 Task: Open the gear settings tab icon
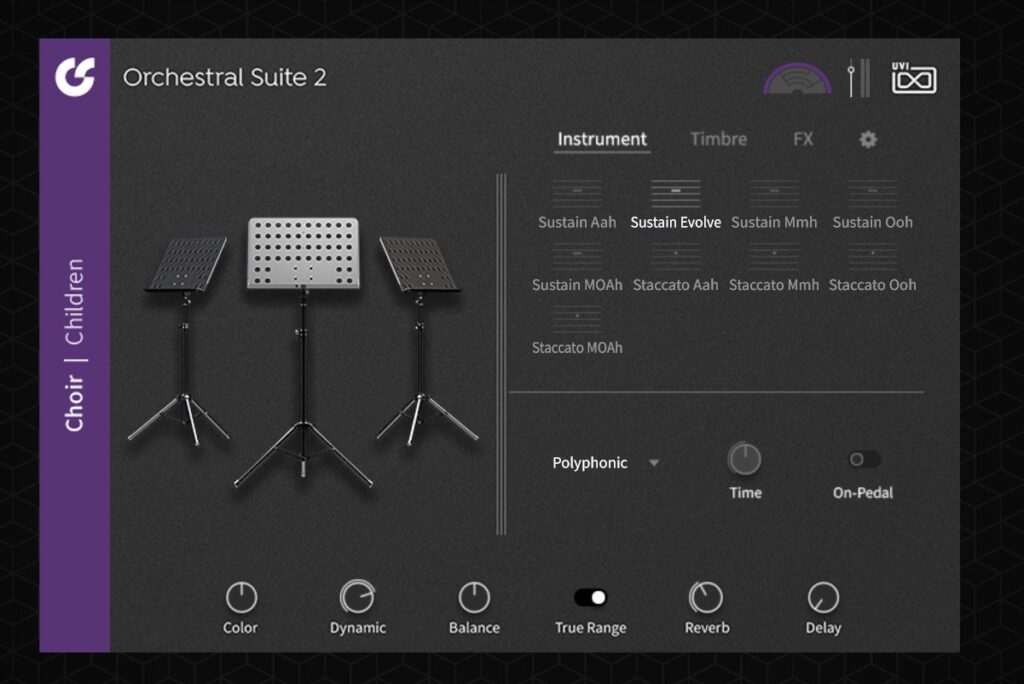pyautogui.click(x=868, y=139)
